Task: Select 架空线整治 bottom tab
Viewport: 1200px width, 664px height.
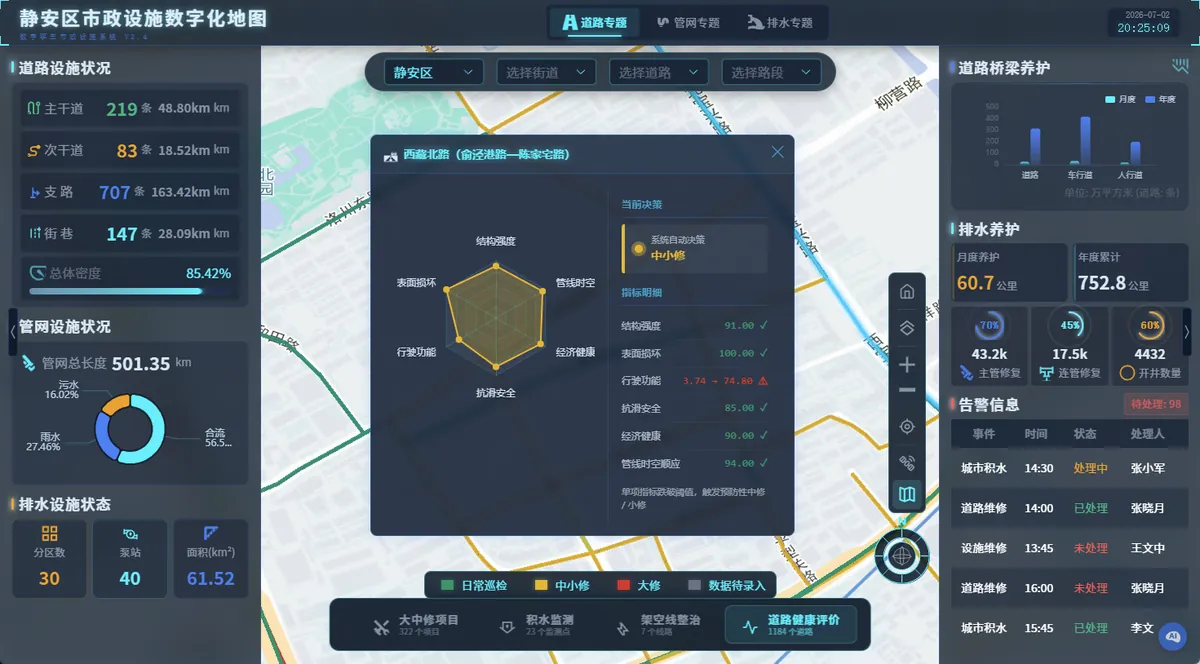Action: coord(657,625)
